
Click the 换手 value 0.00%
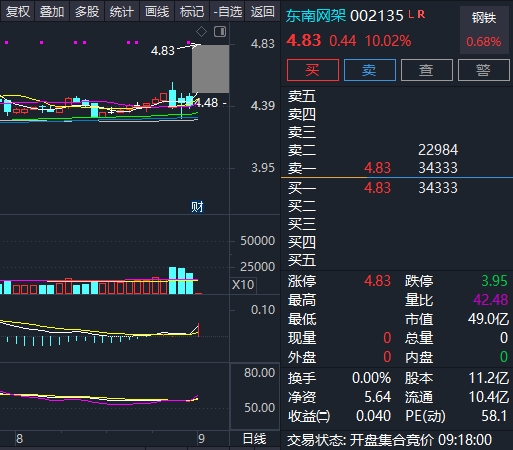click(x=371, y=378)
